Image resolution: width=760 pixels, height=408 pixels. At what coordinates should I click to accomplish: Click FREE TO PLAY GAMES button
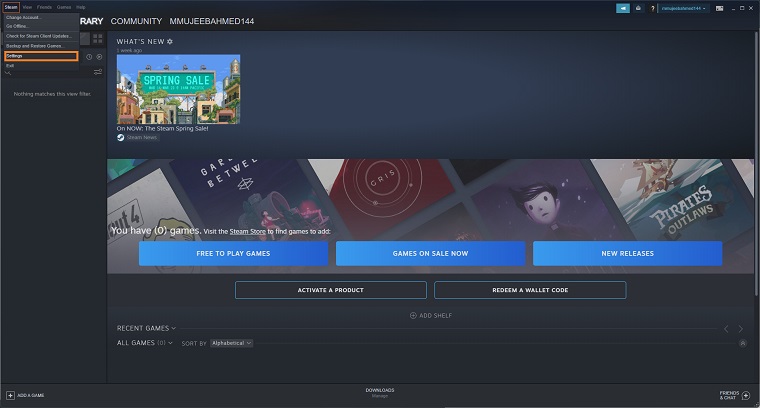[233, 253]
